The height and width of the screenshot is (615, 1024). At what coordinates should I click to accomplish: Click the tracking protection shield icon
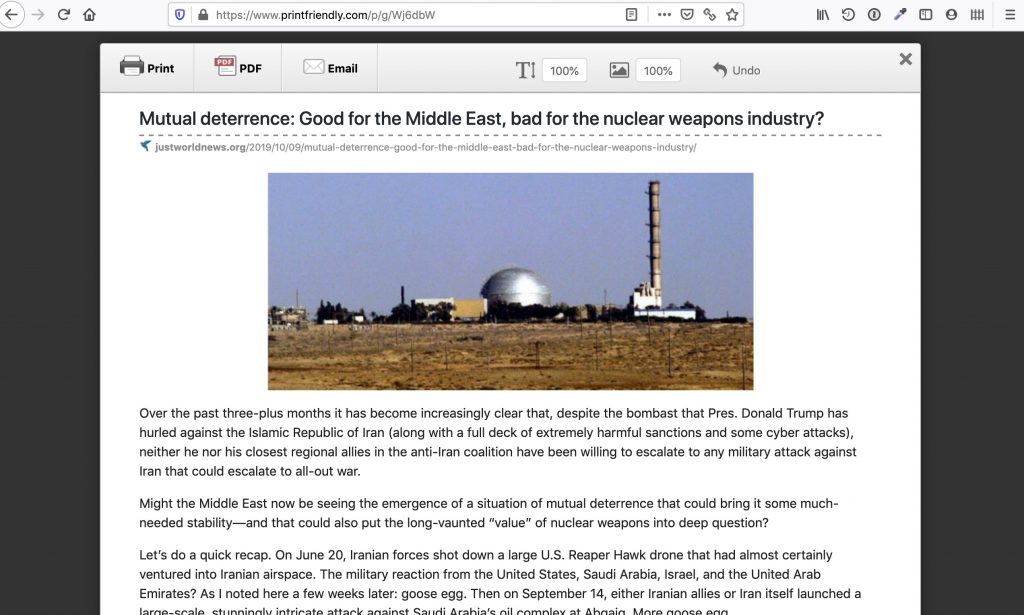pyautogui.click(x=180, y=15)
